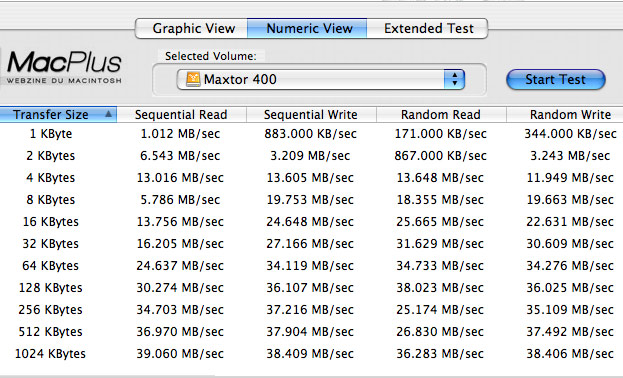Click the 39.060 MB/sec sequential read value
The height and width of the screenshot is (378, 623).
[180, 354]
